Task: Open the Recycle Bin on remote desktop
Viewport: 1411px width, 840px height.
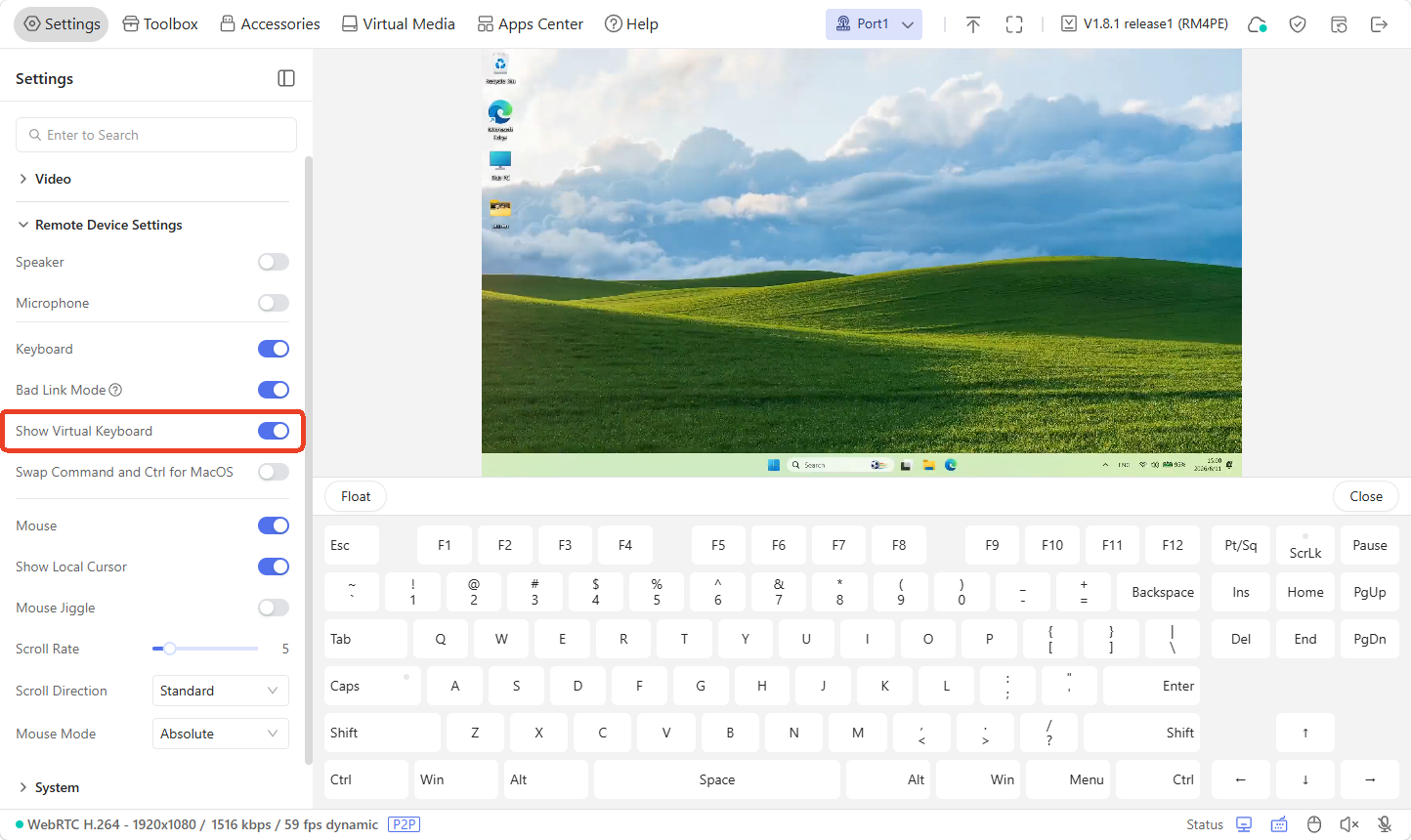Action: pos(500,69)
